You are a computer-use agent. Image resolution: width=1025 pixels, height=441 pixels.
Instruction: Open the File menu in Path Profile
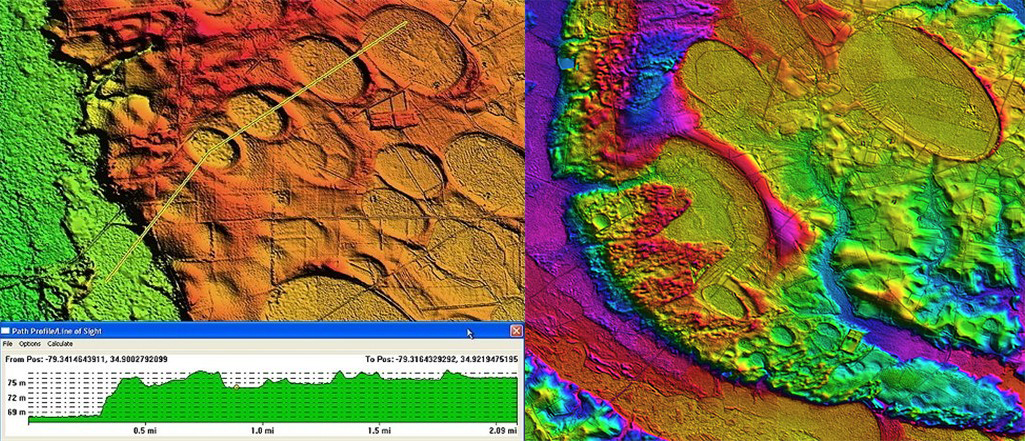click(x=8, y=343)
